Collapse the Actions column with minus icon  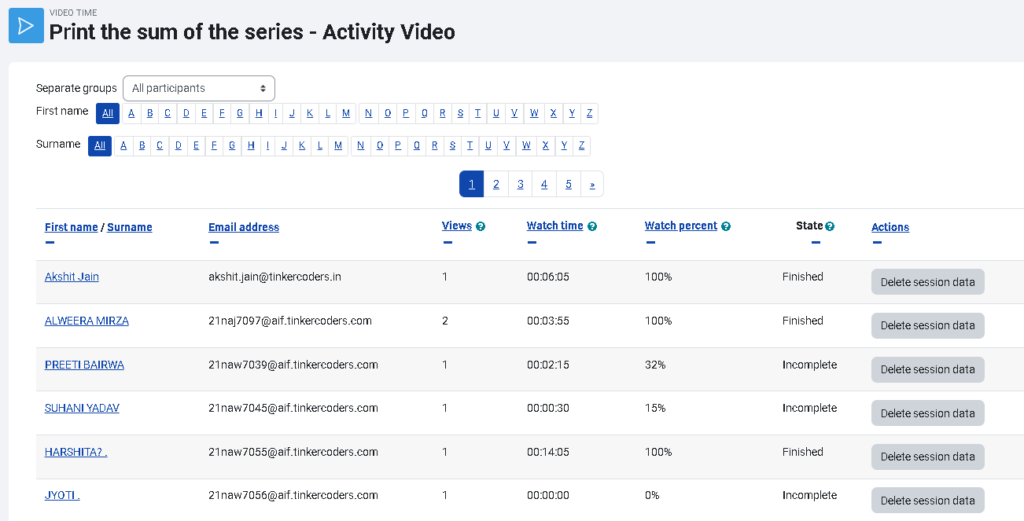(x=876, y=242)
